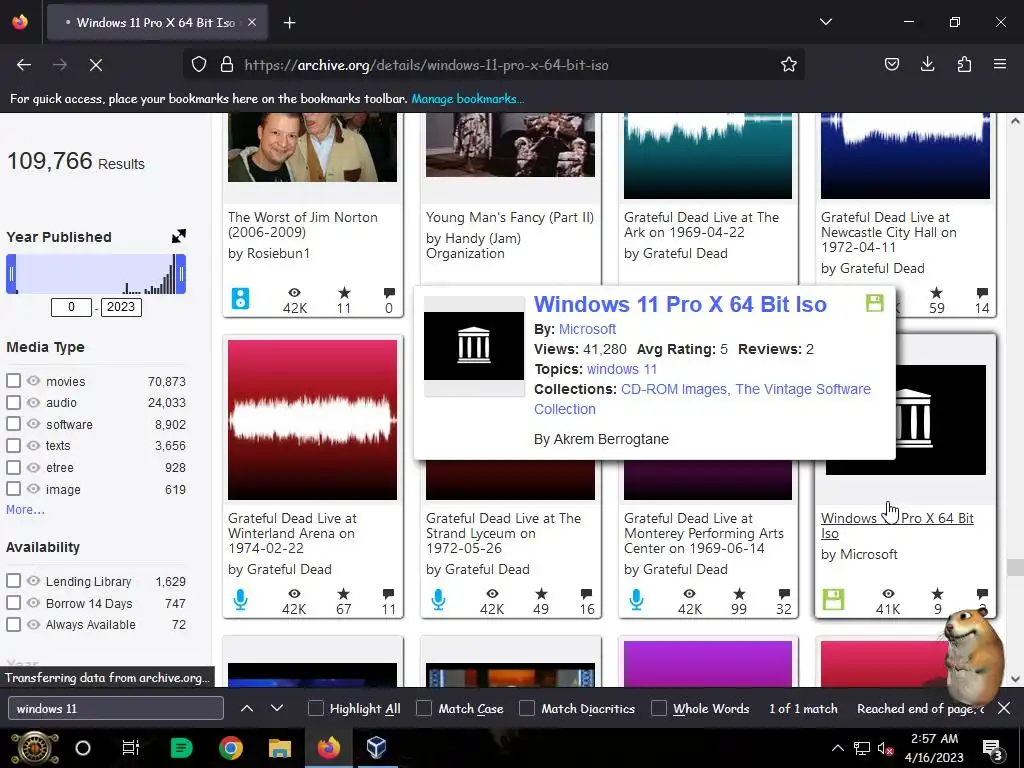Screen dimensions: 1024x768
Task: Click the tracking protection shield icon
Action: [x=199, y=65]
